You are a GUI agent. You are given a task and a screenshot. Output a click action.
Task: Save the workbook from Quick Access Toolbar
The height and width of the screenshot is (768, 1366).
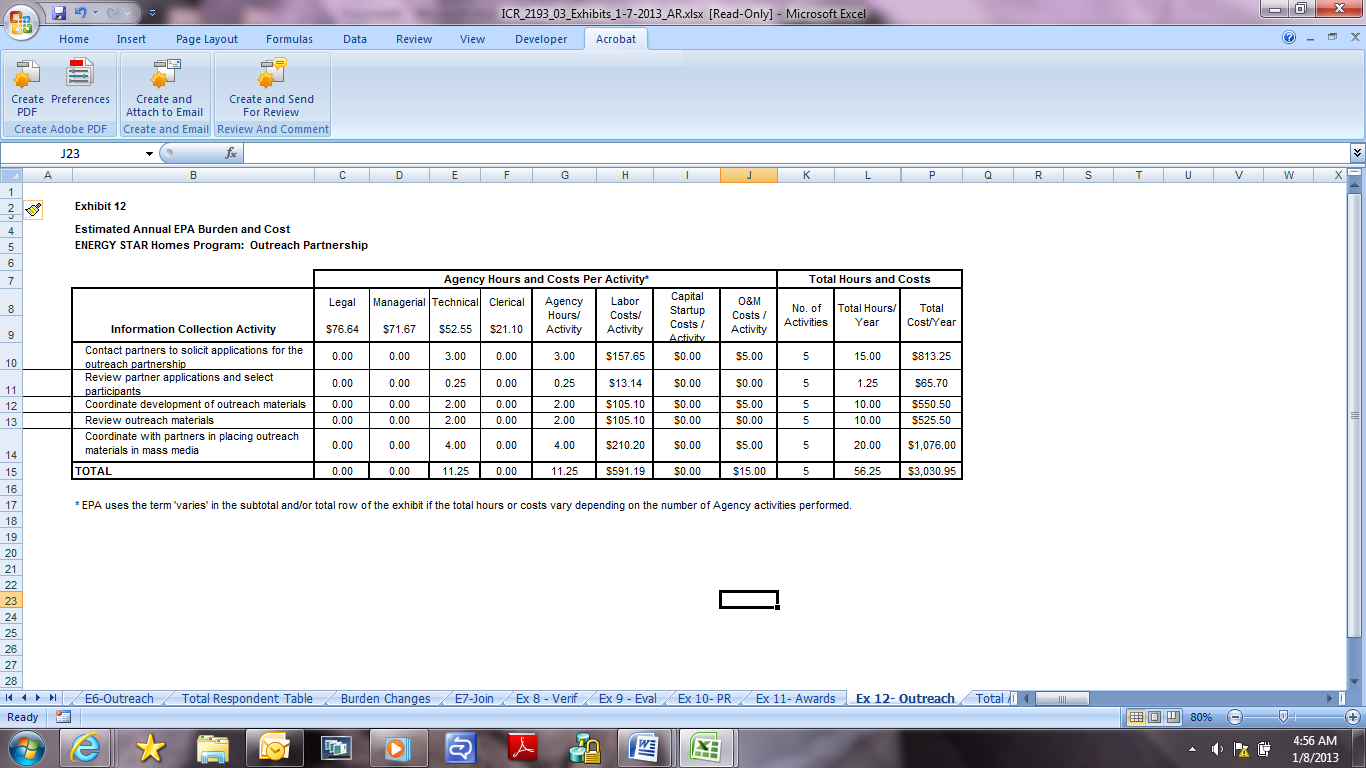59,13
